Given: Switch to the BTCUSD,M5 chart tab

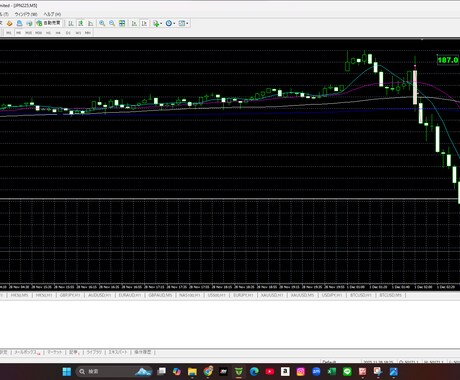Looking at the screenshot, I should click(x=390, y=295).
